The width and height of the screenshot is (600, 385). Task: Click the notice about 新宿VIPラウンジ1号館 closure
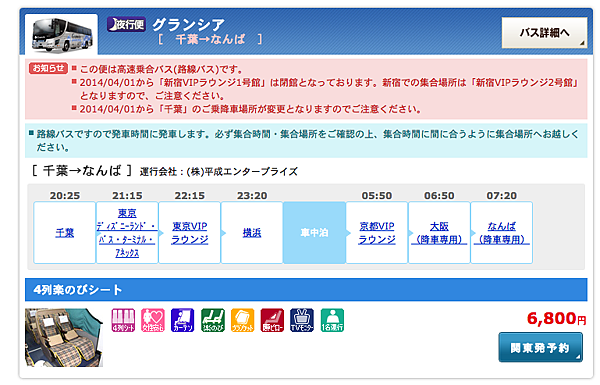pyautogui.click(x=329, y=89)
